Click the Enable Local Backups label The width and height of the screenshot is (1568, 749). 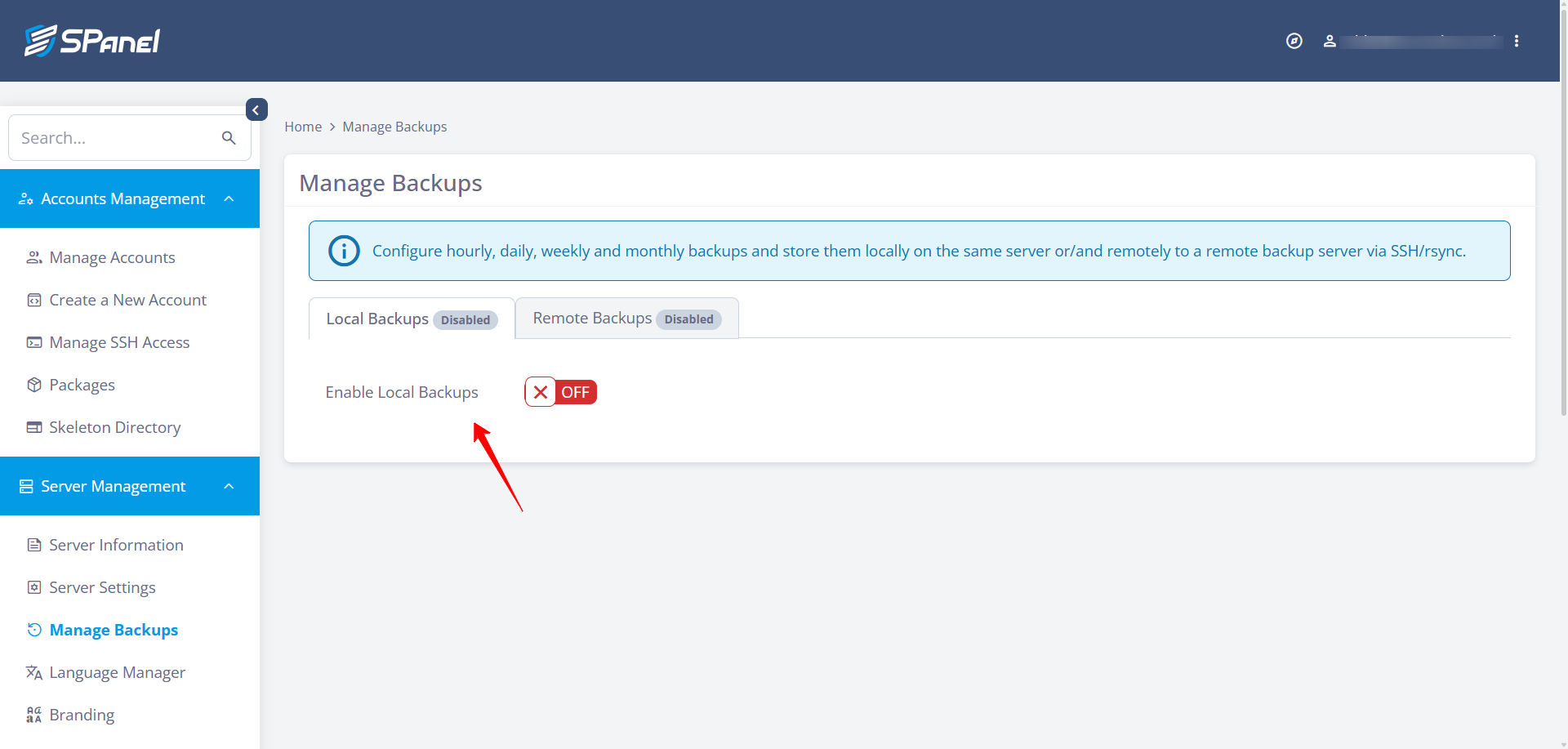[402, 392]
